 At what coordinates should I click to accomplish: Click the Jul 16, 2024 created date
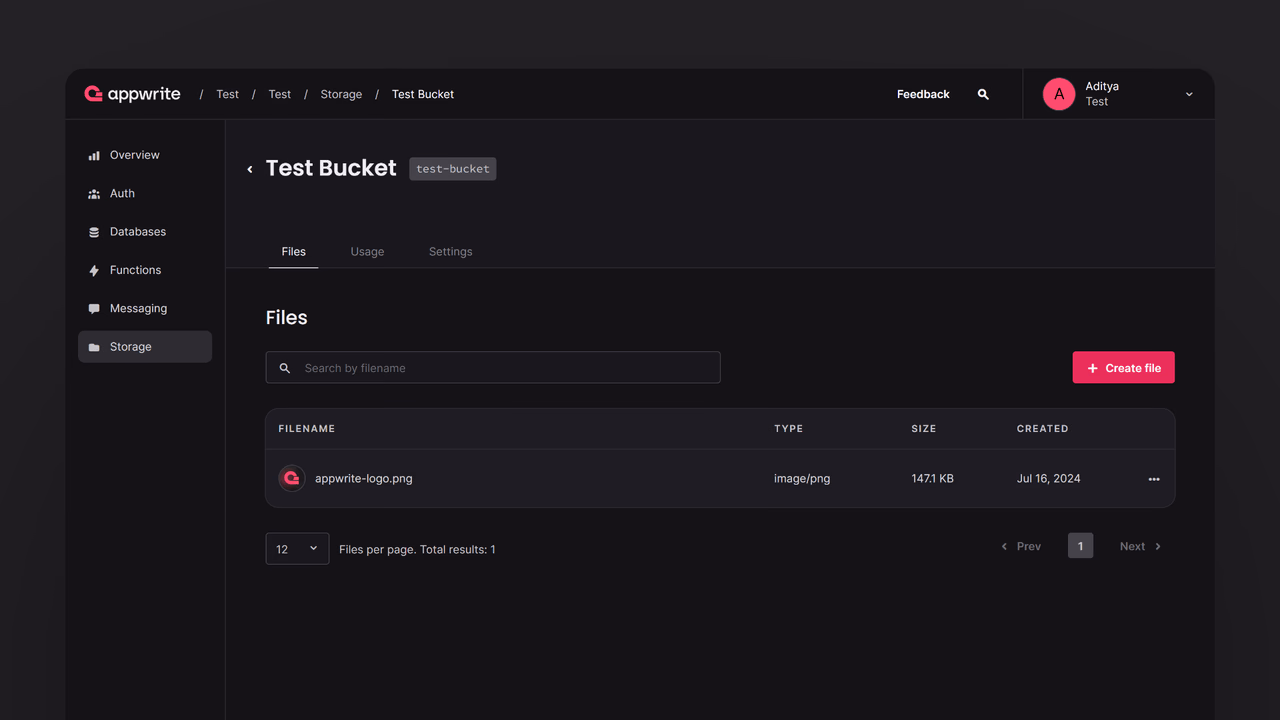(x=1048, y=479)
